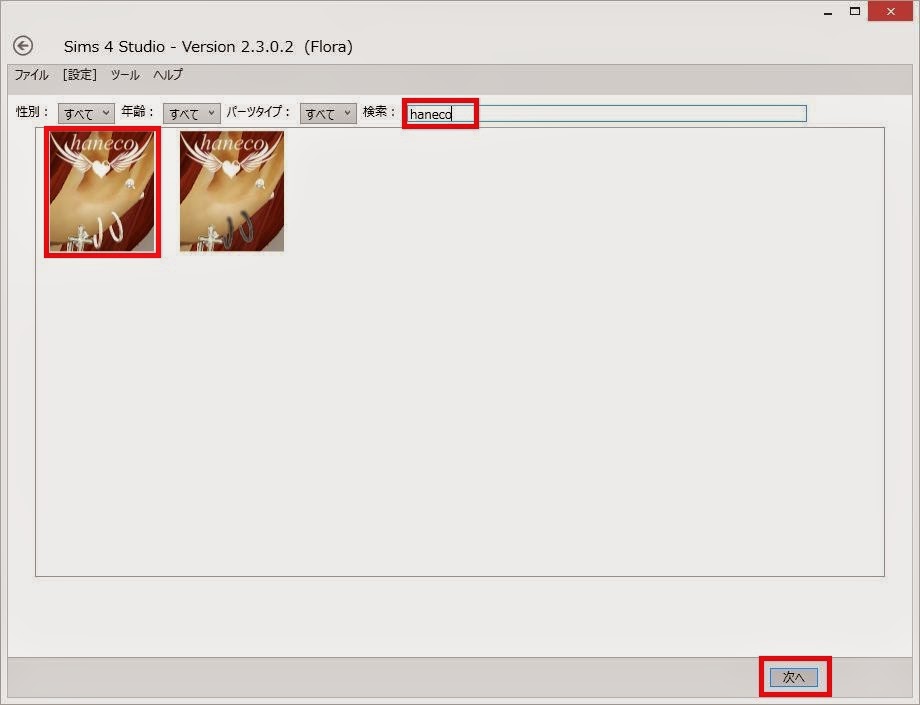The image size is (920, 705).
Task: Click the 次へ button
Action: tap(793, 677)
